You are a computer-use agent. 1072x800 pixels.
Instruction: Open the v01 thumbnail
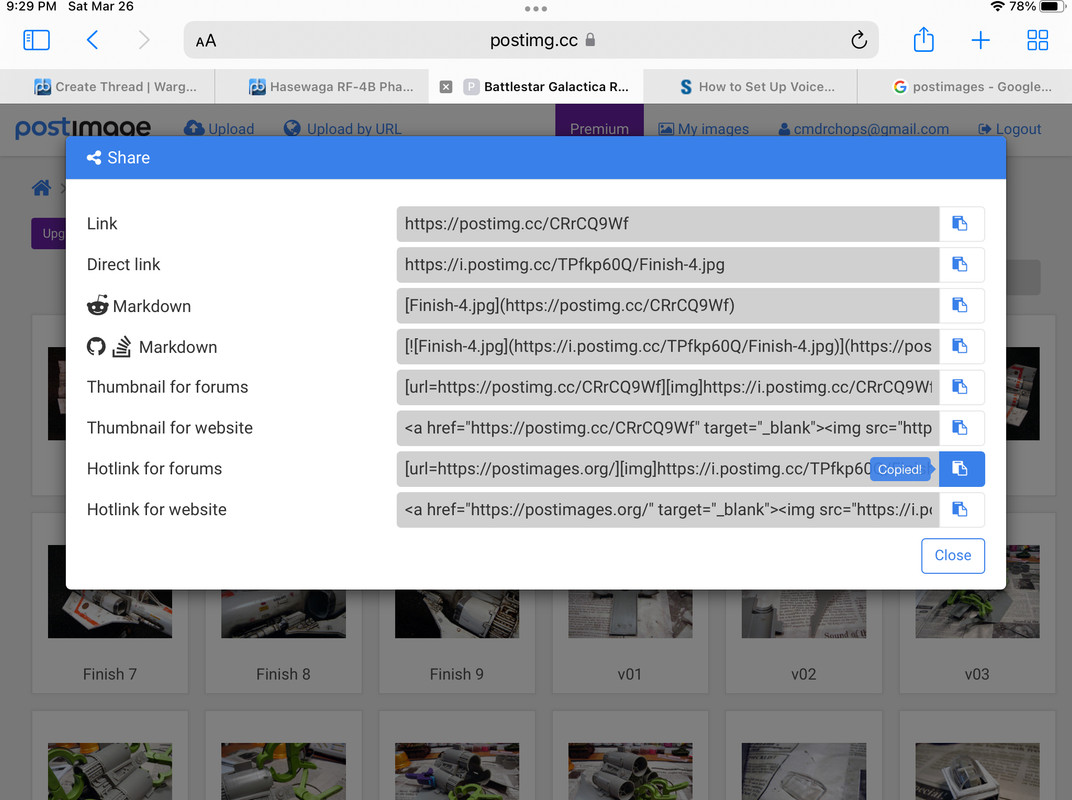click(630, 614)
